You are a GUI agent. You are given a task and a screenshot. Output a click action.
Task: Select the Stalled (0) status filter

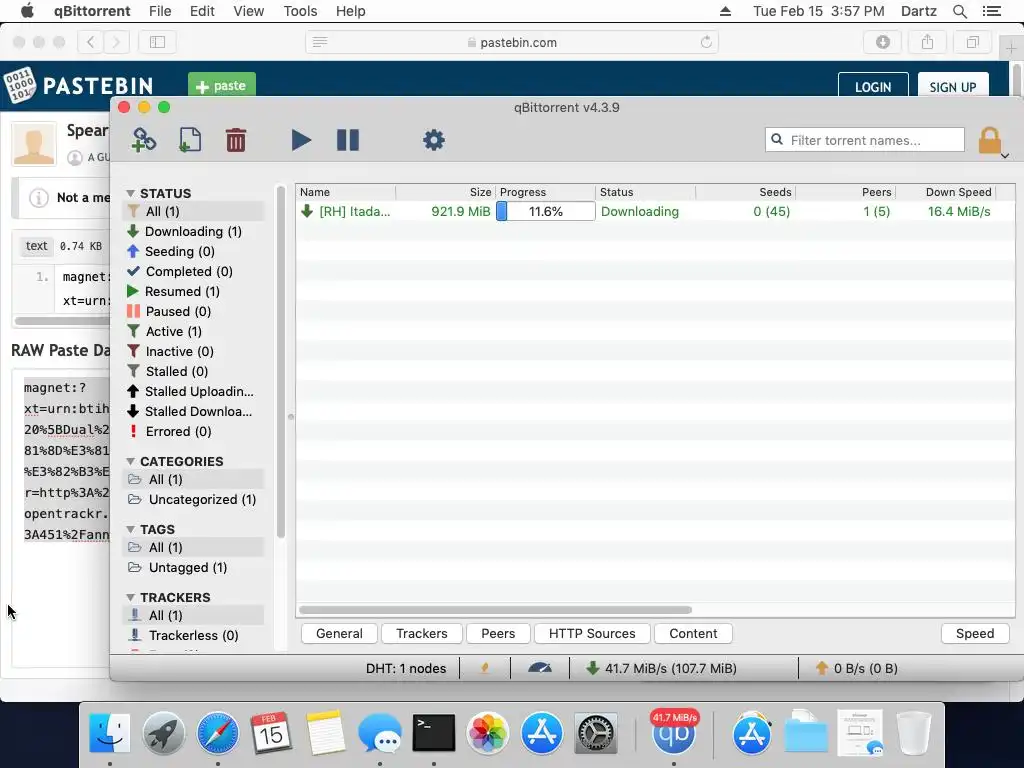tap(193, 371)
